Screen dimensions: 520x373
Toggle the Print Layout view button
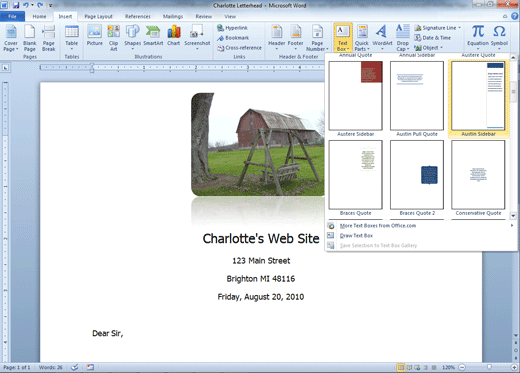click(401, 367)
